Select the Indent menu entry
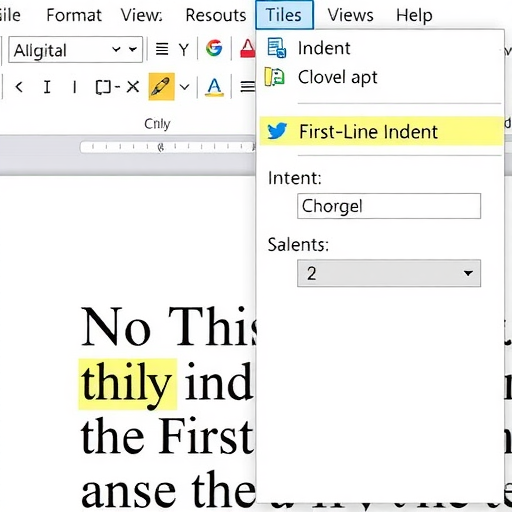Screen dimensions: 512x512 (380, 48)
